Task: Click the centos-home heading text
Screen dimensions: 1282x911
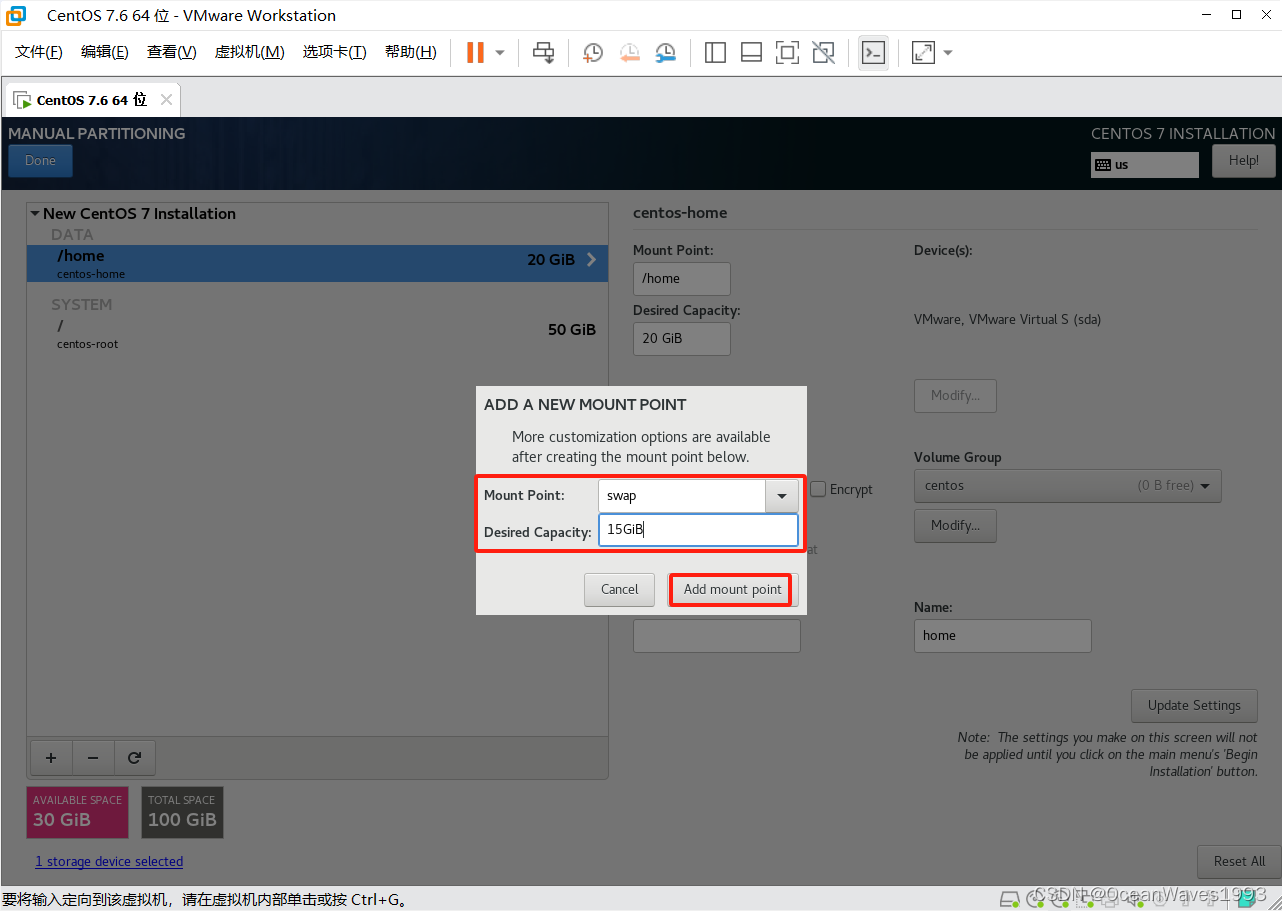Action: pyautogui.click(x=680, y=213)
